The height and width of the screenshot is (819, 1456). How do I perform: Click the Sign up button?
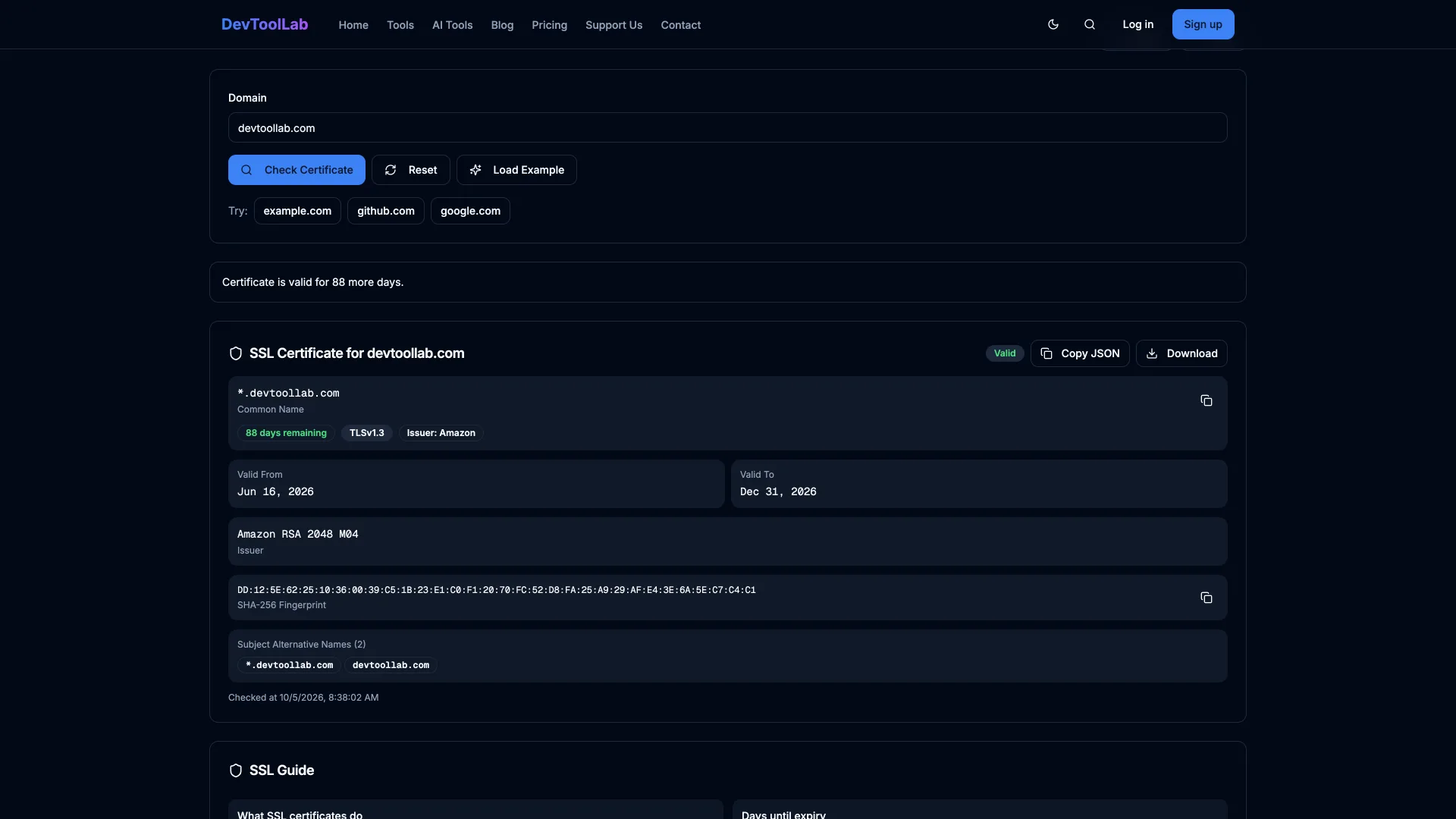[x=1203, y=24]
